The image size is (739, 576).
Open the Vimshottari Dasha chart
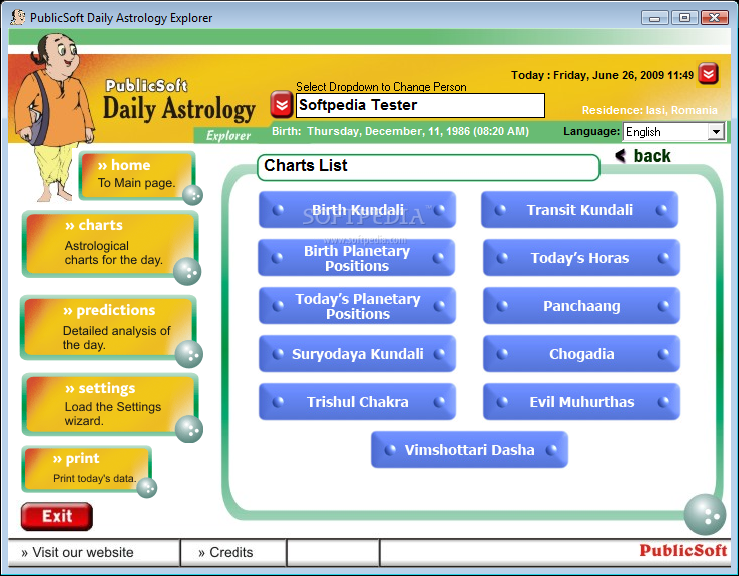point(469,450)
